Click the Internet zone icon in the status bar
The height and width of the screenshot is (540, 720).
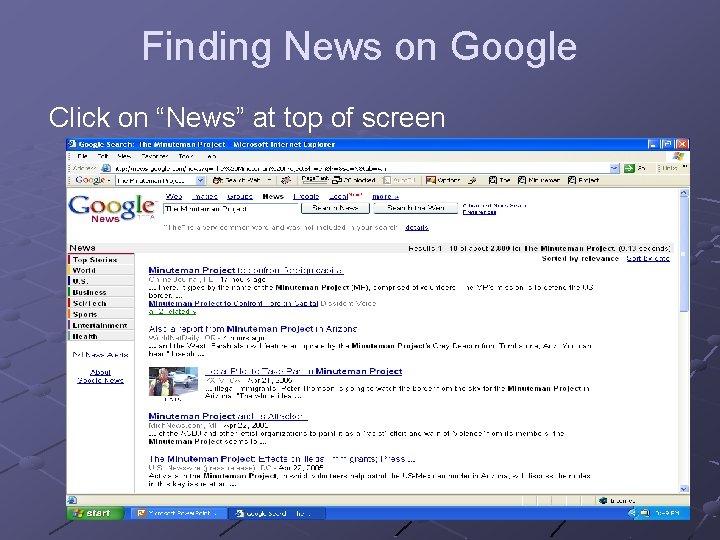pyautogui.click(x=603, y=501)
